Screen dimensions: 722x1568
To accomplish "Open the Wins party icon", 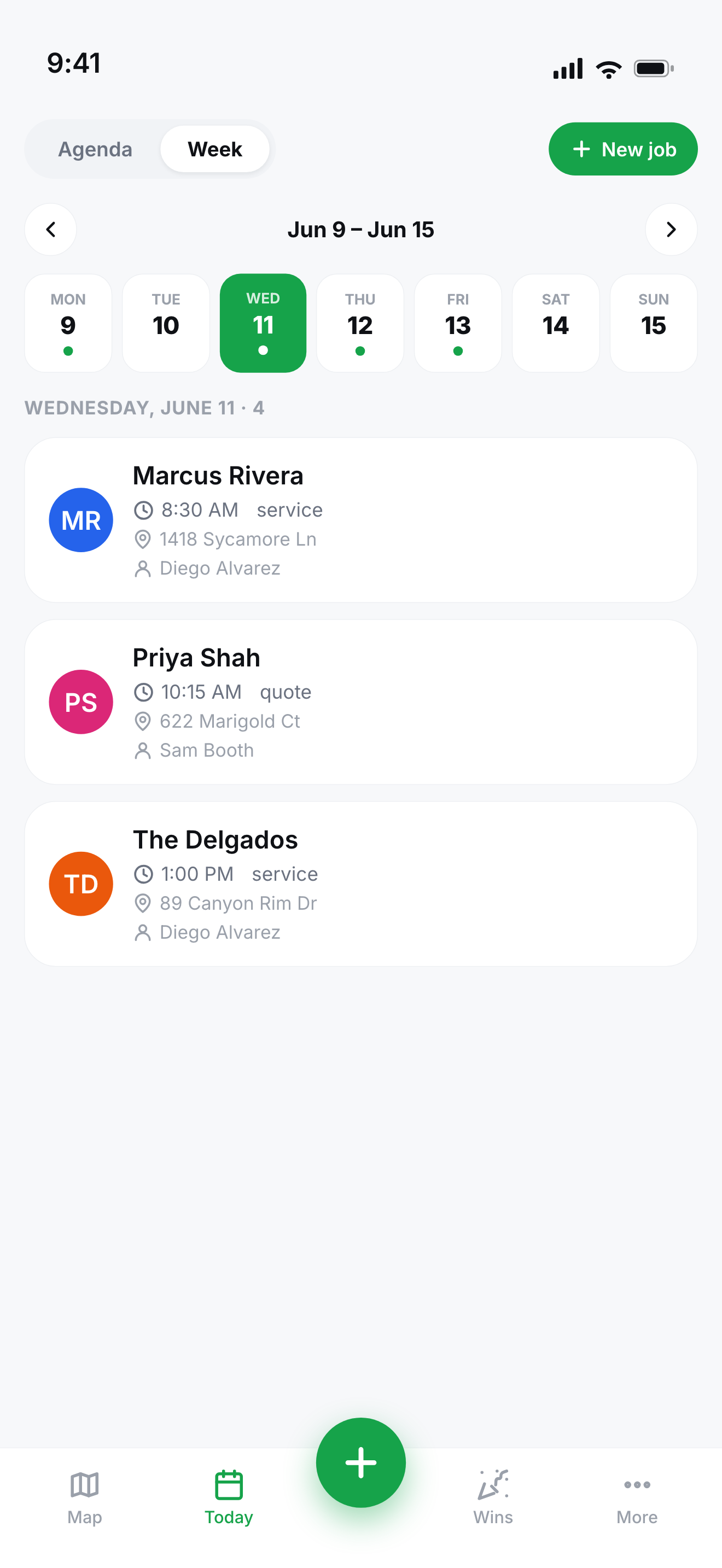I will click(x=493, y=1484).
